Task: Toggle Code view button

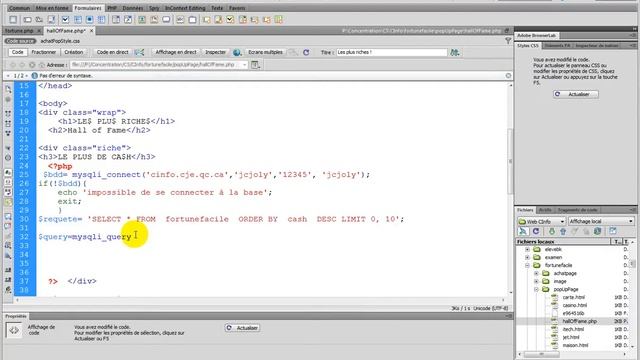Action: pos(18,52)
